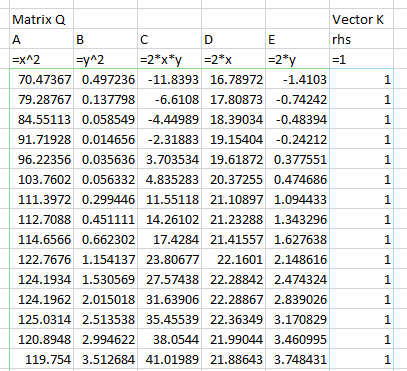Click the column label 'A' cell
Image resolution: width=407 pixels, height=371 pixels.
(41, 39)
